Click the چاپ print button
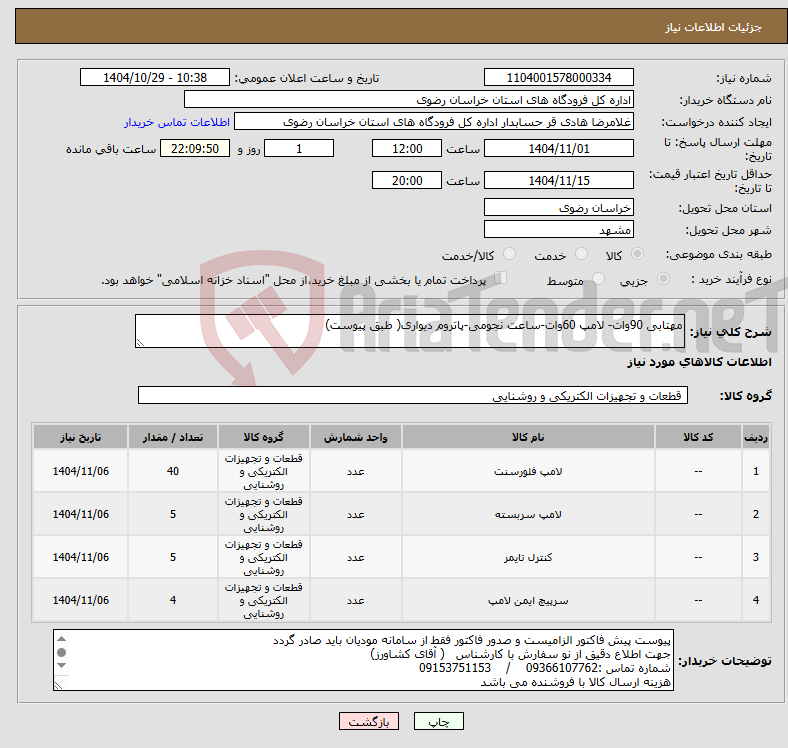788x748 pixels. [439, 721]
